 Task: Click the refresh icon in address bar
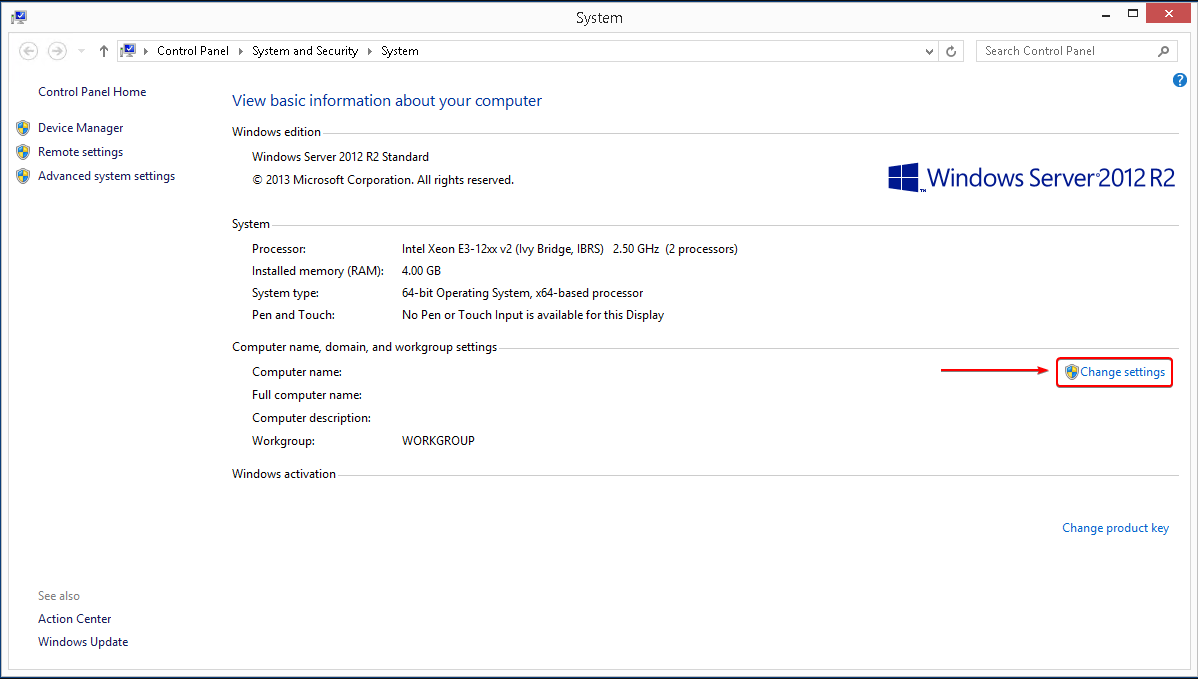pos(950,50)
